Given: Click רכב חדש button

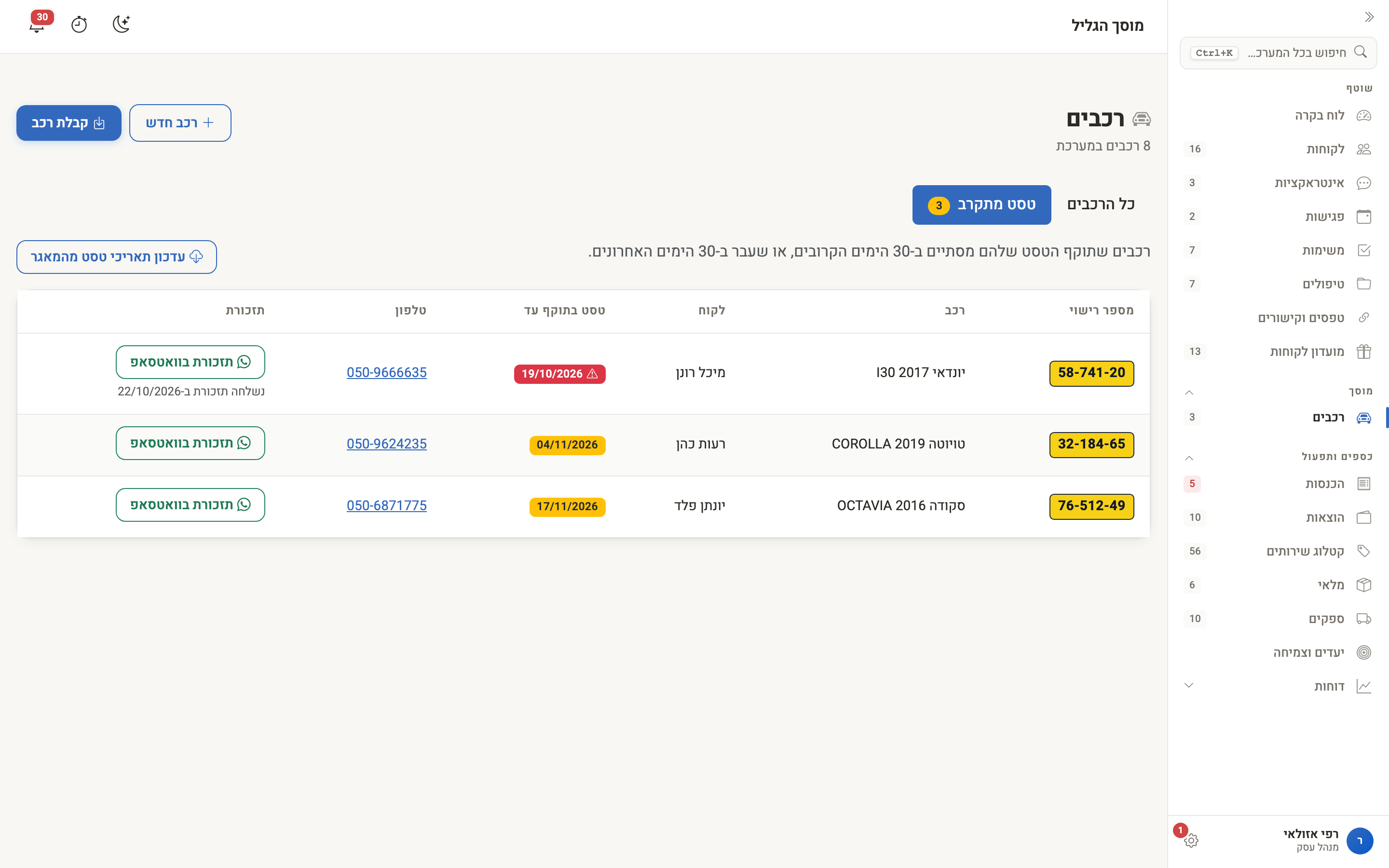Looking at the screenshot, I should click(x=180, y=123).
